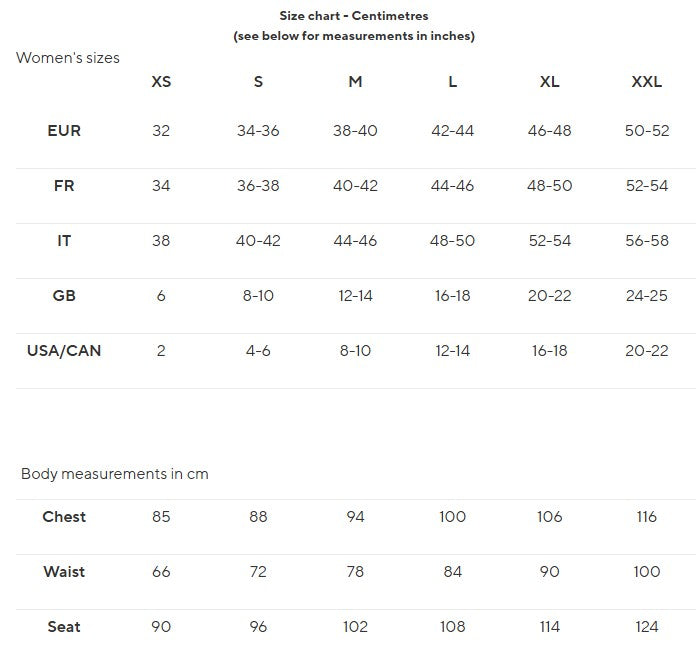Select the USA/CAN row label
Image resolution: width=698 pixels, height=661 pixels.
[x=64, y=351]
